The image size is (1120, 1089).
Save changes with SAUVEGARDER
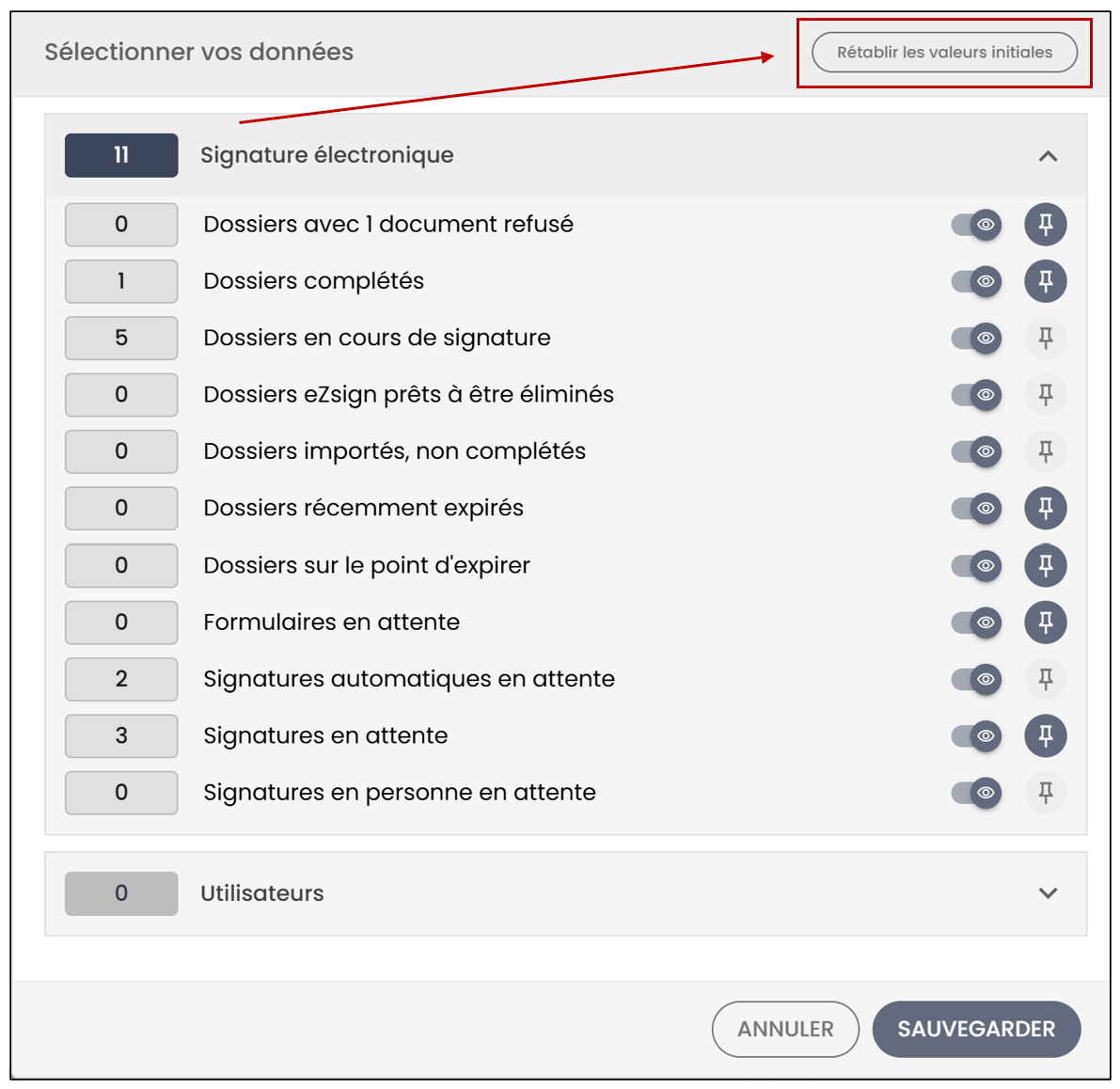pos(976,1029)
